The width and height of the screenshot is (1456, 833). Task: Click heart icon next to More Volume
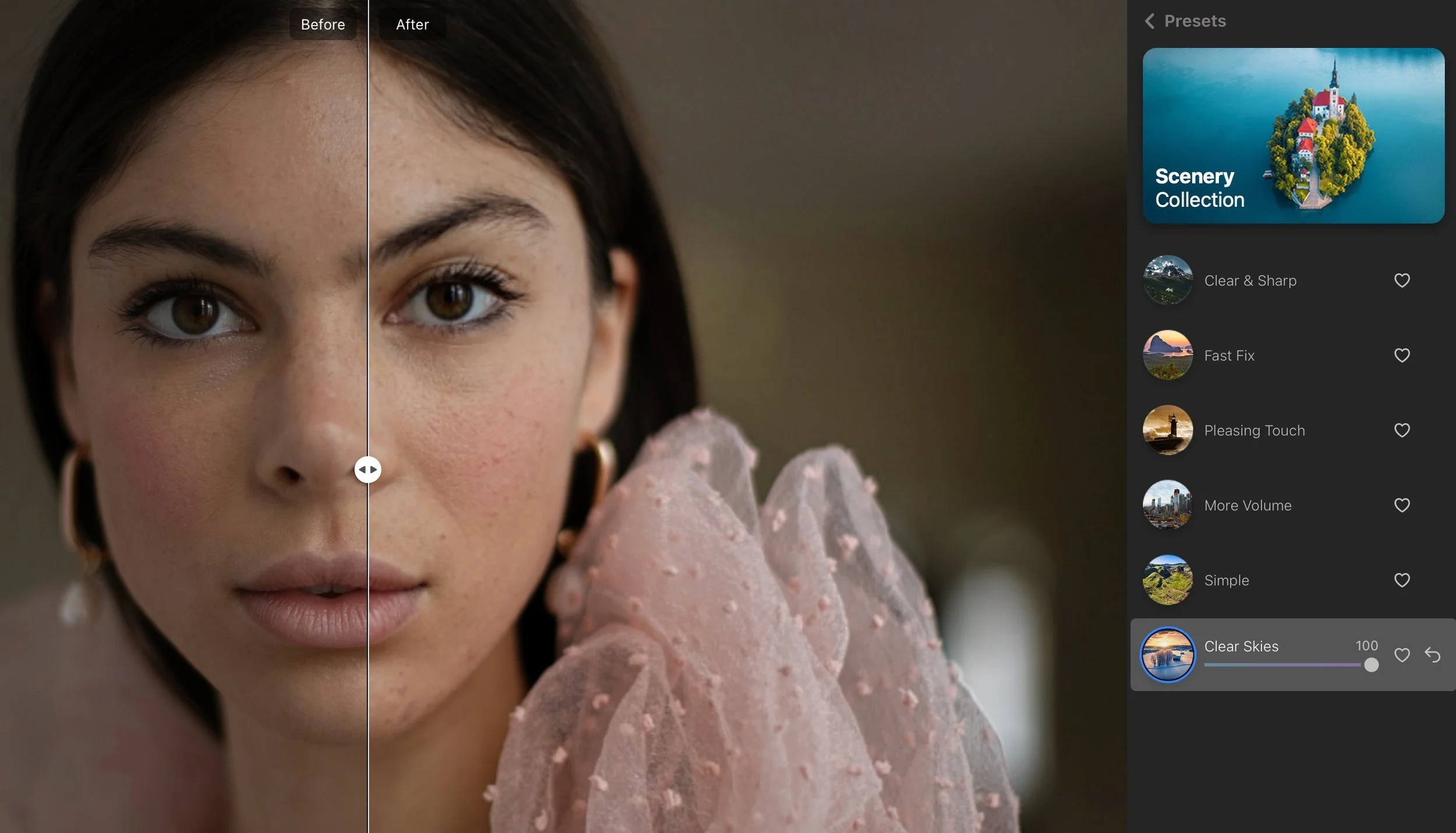1402,505
